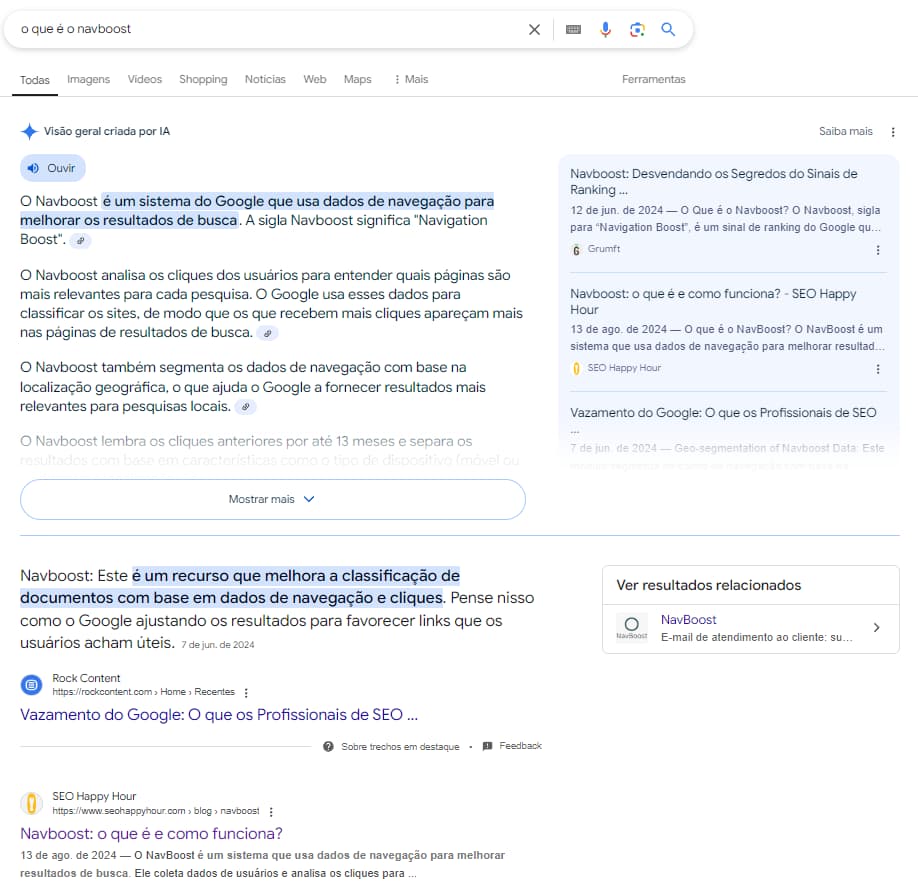
Task: Open the Shopping tab
Action: 203,79
